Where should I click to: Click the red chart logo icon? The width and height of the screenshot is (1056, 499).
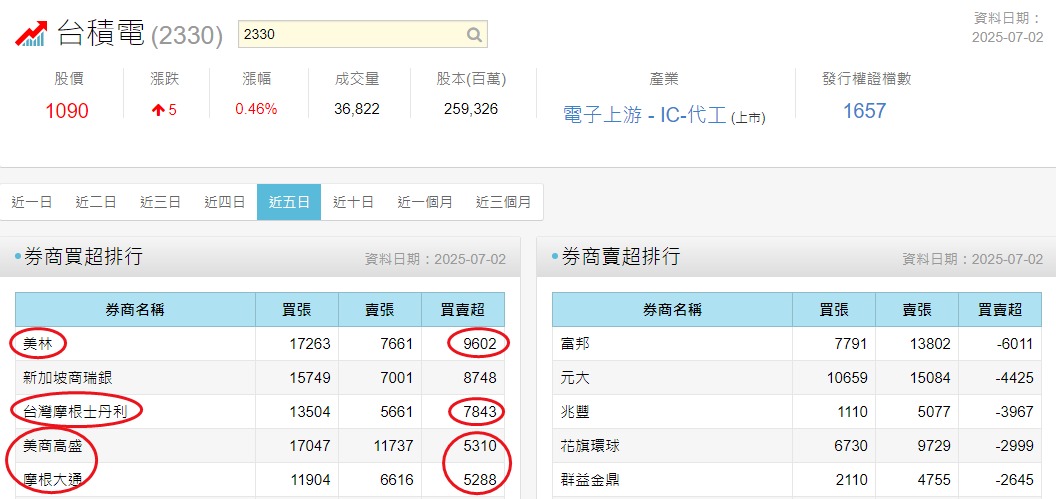[31, 34]
